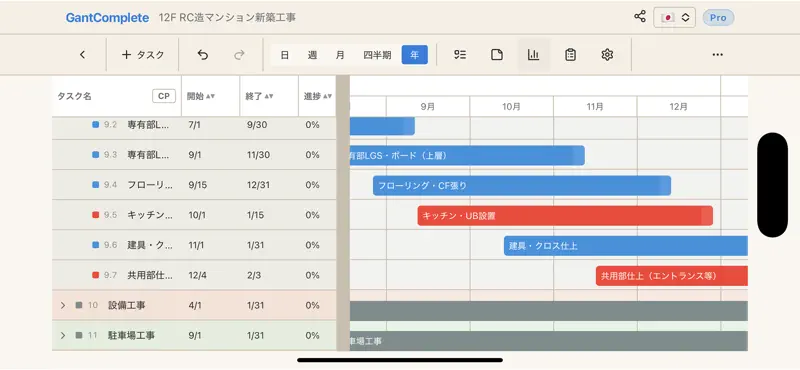The height and width of the screenshot is (370, 800).
Task: Click gray marker of 駐車場工事 row
Action: pos(79,335)
